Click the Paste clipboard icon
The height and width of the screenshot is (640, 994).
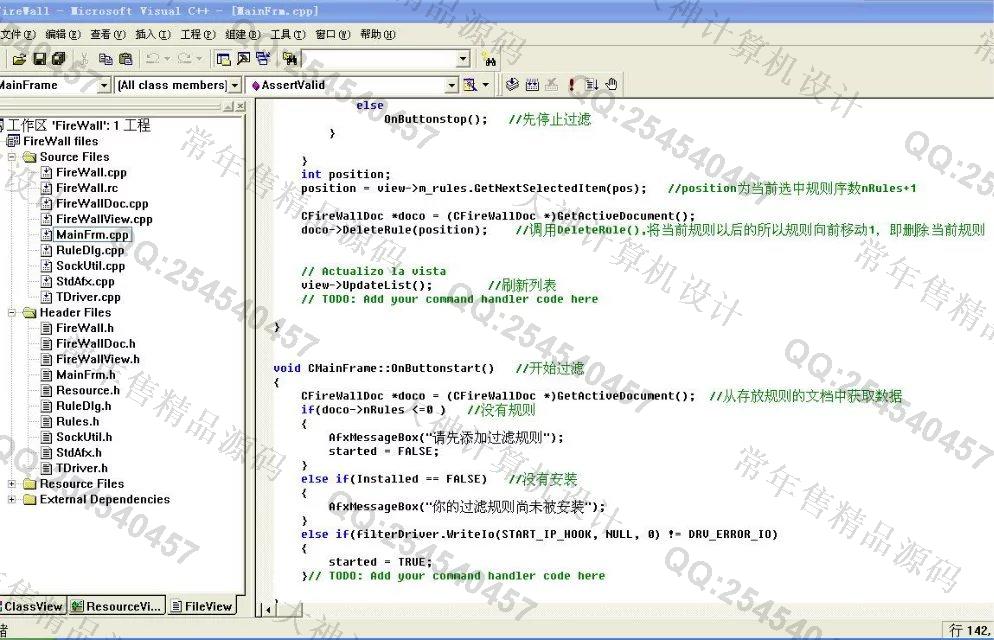click(126, 59)
